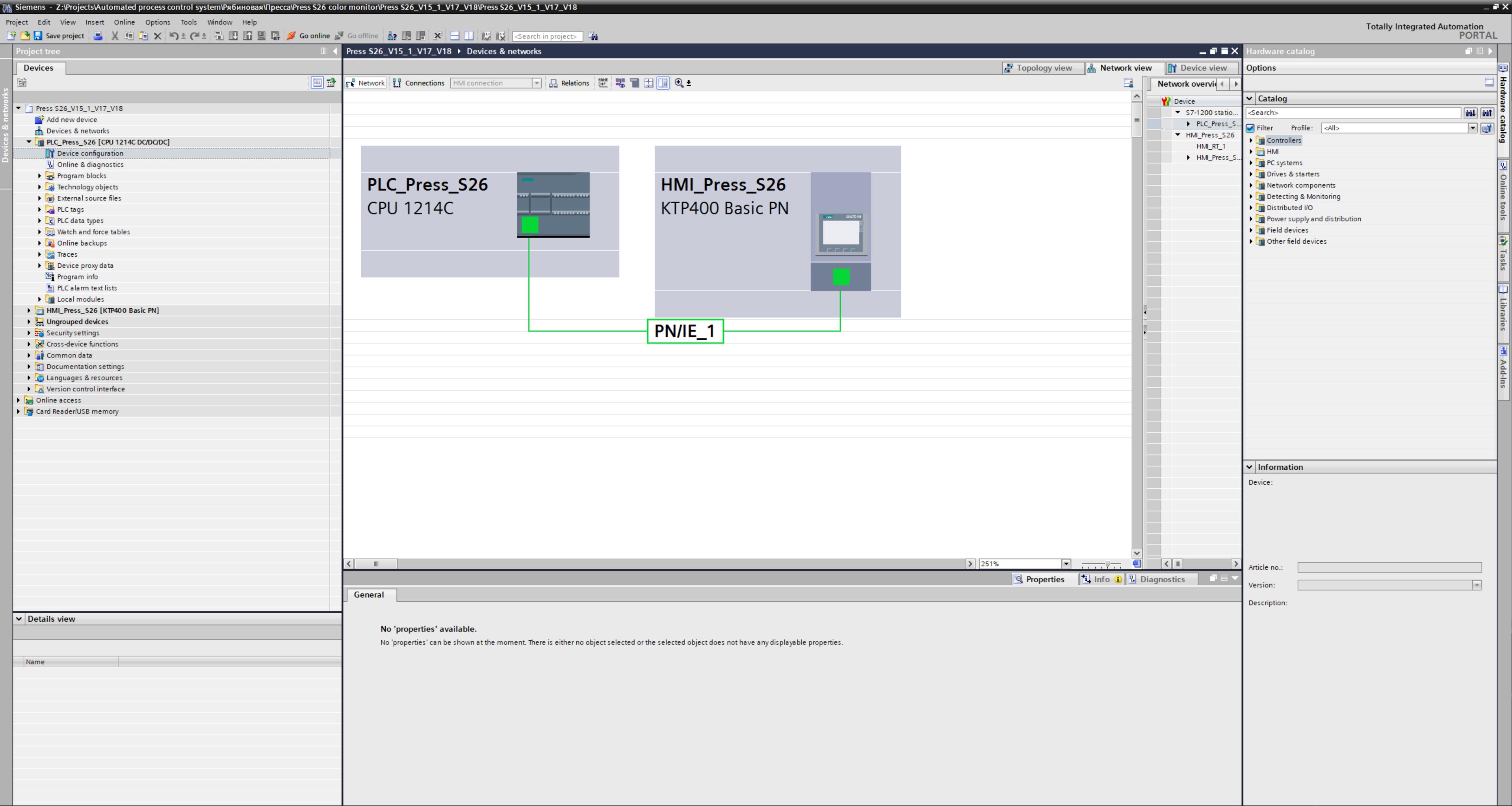The height and width of the screenshot is (806, 1512).
Task: Open the zoom level 251% dropdown
Action: pyautogui.click(x=1066, y=564)
